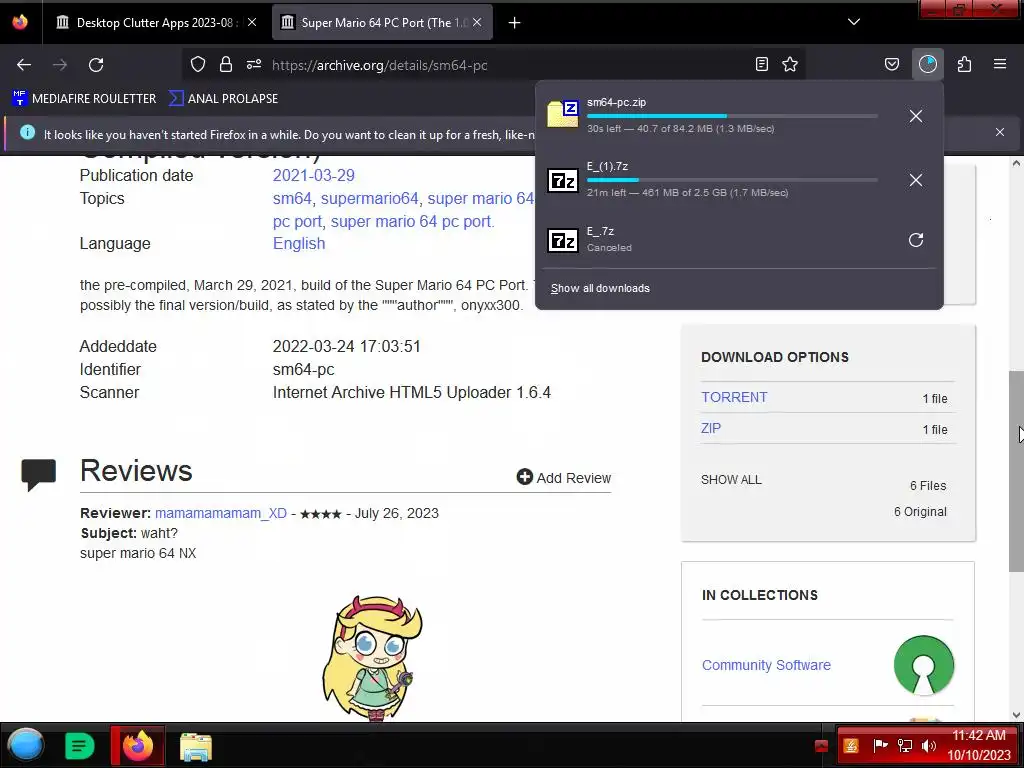
Task: Go back with the browser back arrow
Action: pos(24,65)
